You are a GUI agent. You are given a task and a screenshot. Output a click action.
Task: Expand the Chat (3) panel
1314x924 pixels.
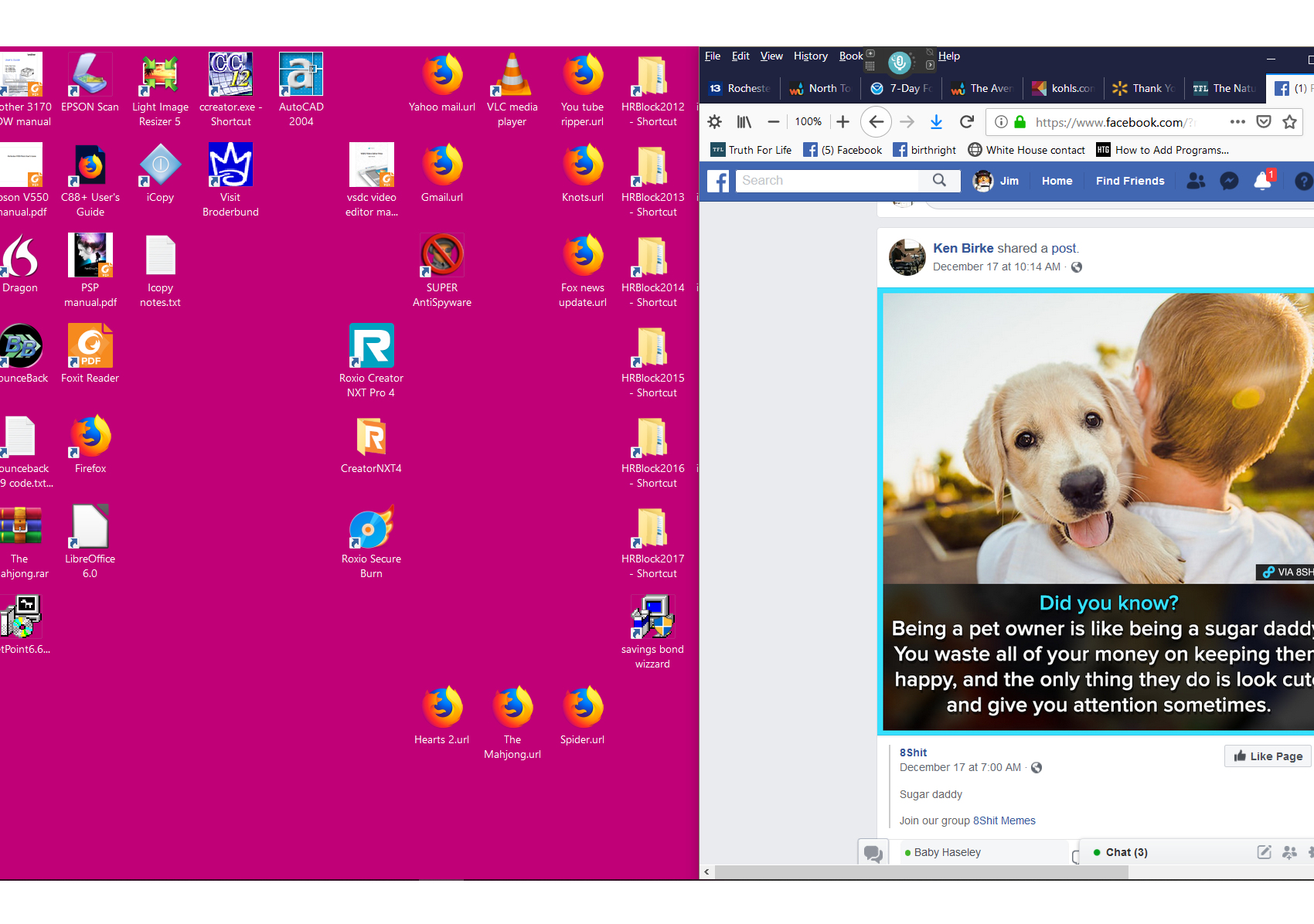click(x=1125, y=851)
